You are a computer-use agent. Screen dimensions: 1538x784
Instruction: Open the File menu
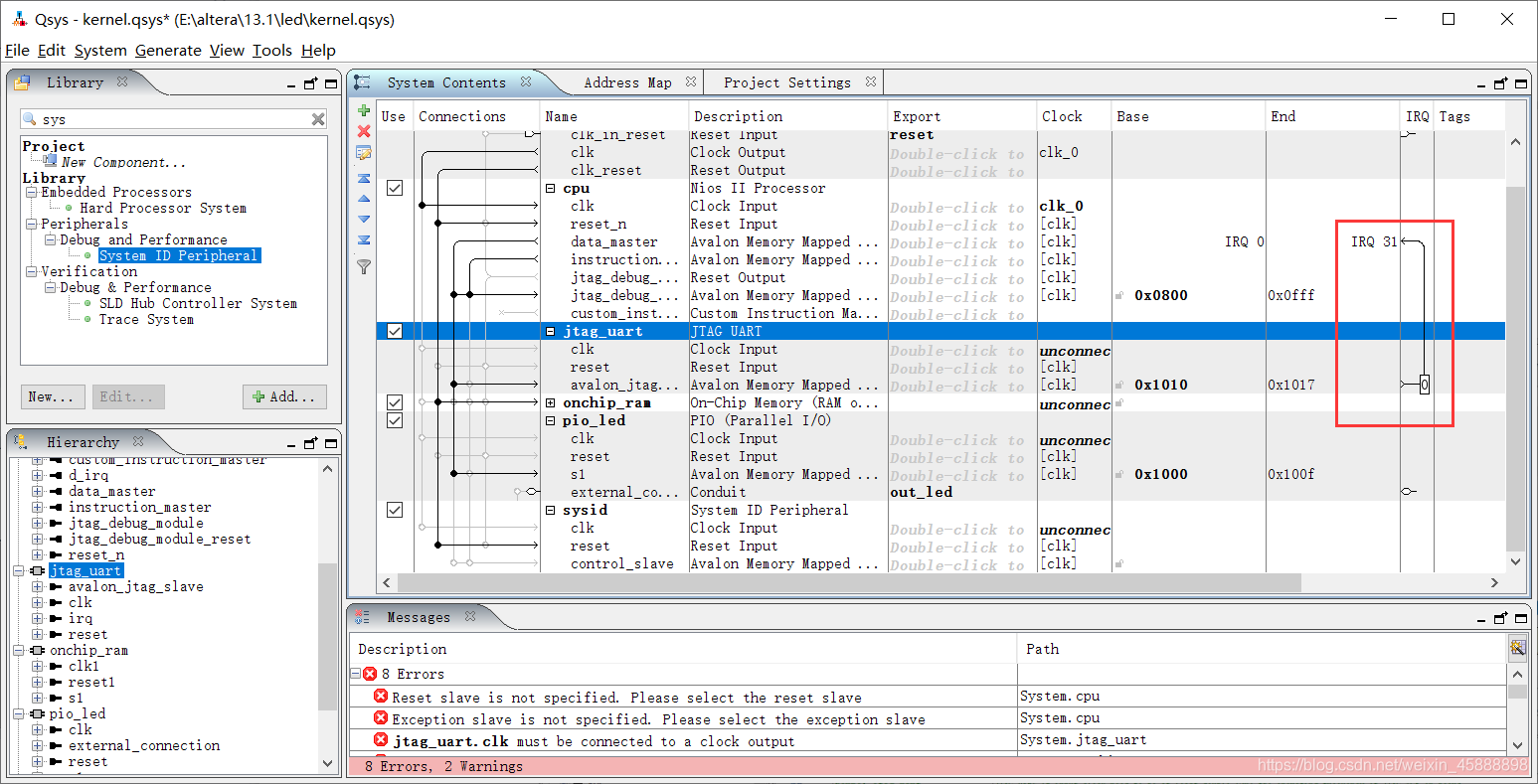click(17, 50)
